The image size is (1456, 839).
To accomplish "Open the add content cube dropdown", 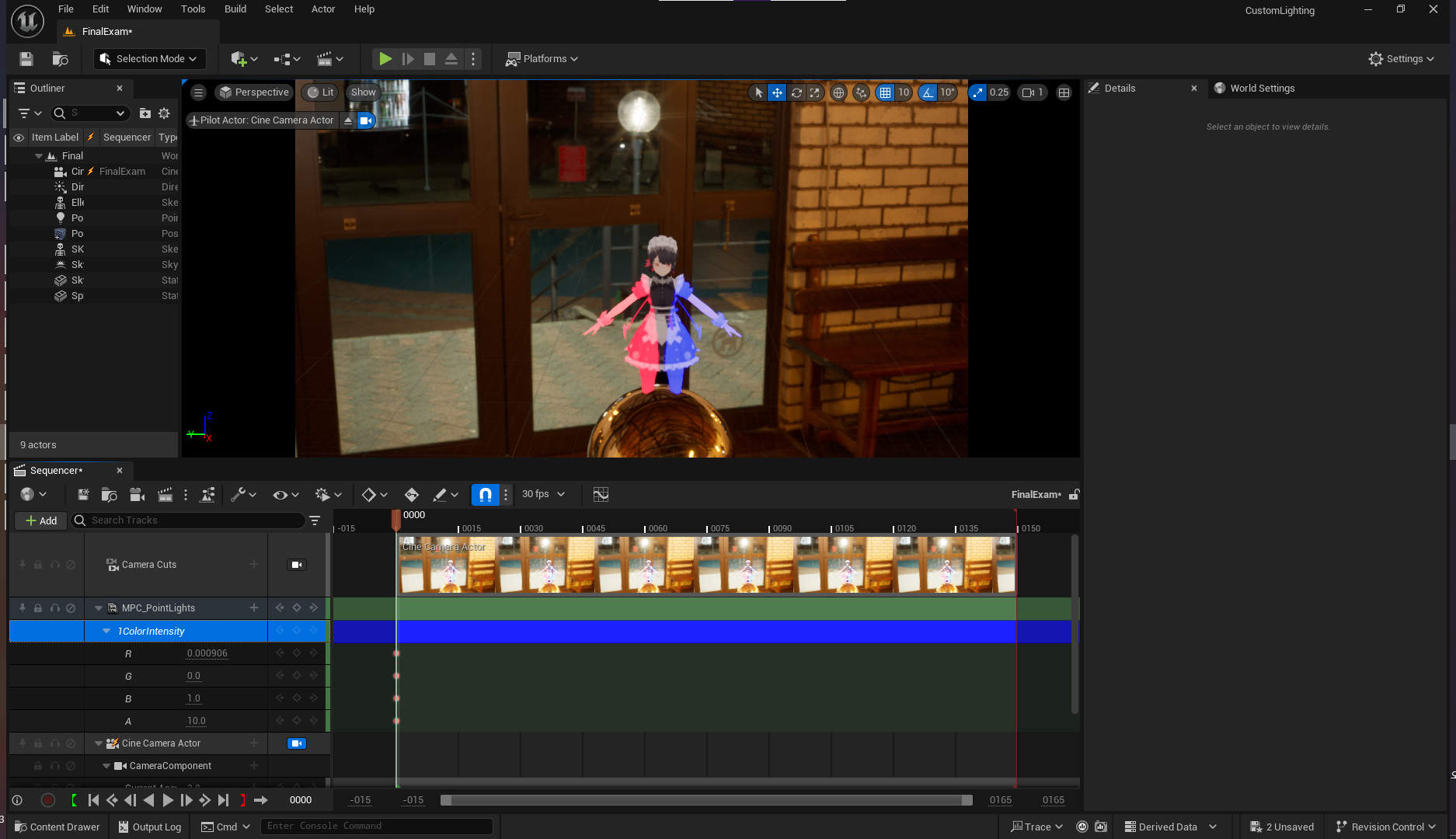I will point(244,59).
